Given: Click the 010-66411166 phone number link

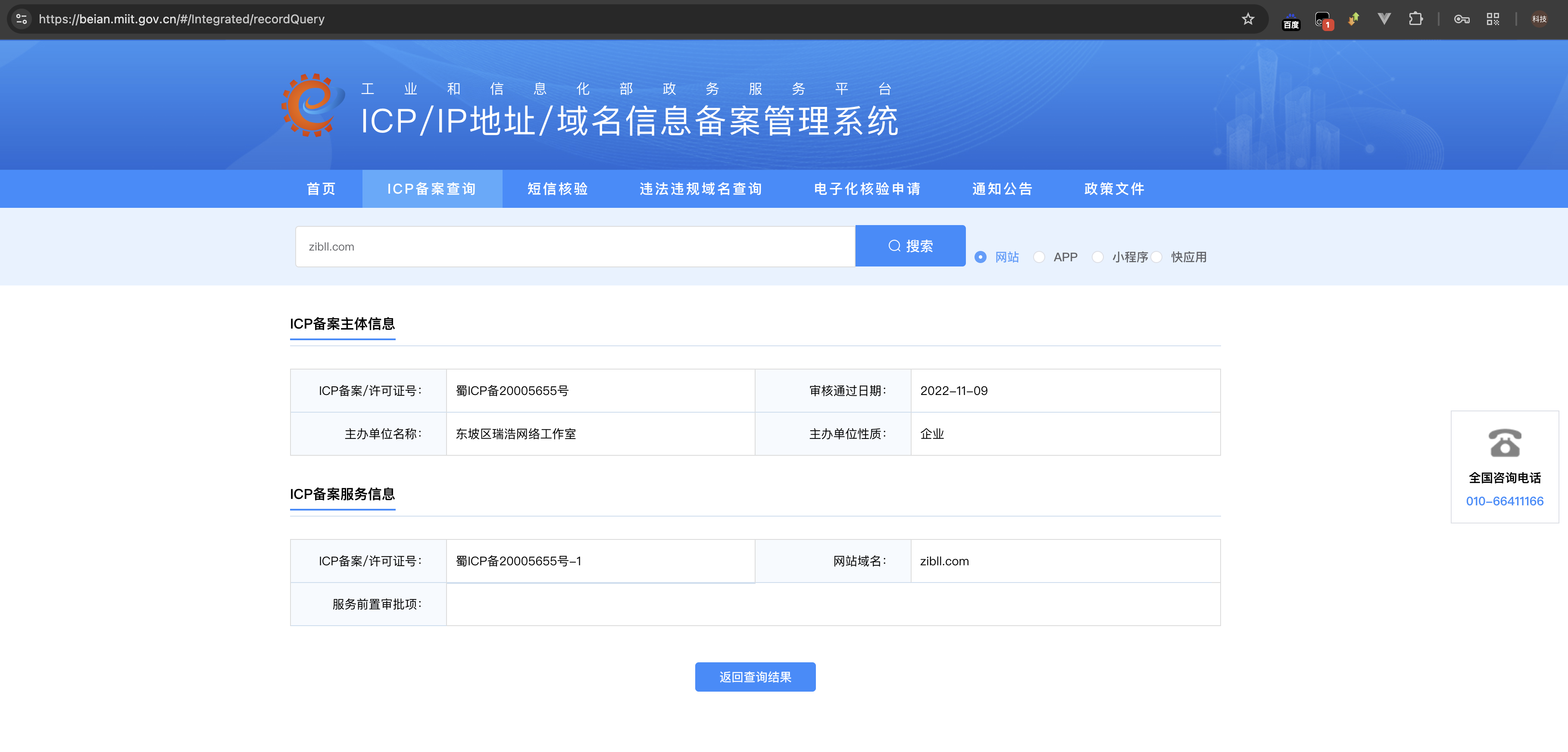Looking at the screenshot, I should [1504, 501].
